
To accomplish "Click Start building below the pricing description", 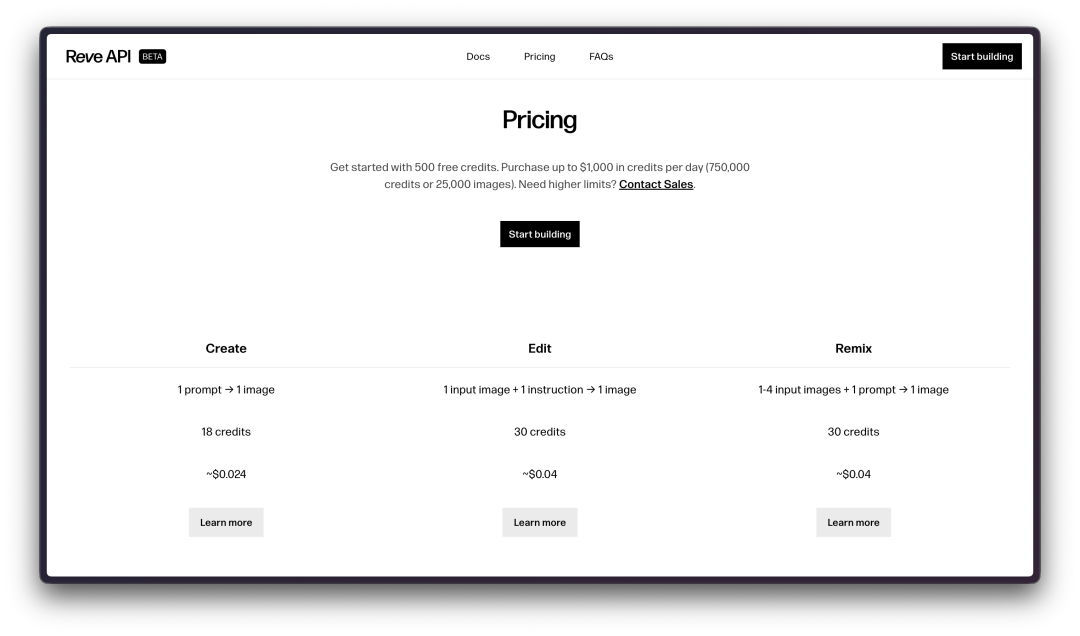I will (x=539, y=234).
